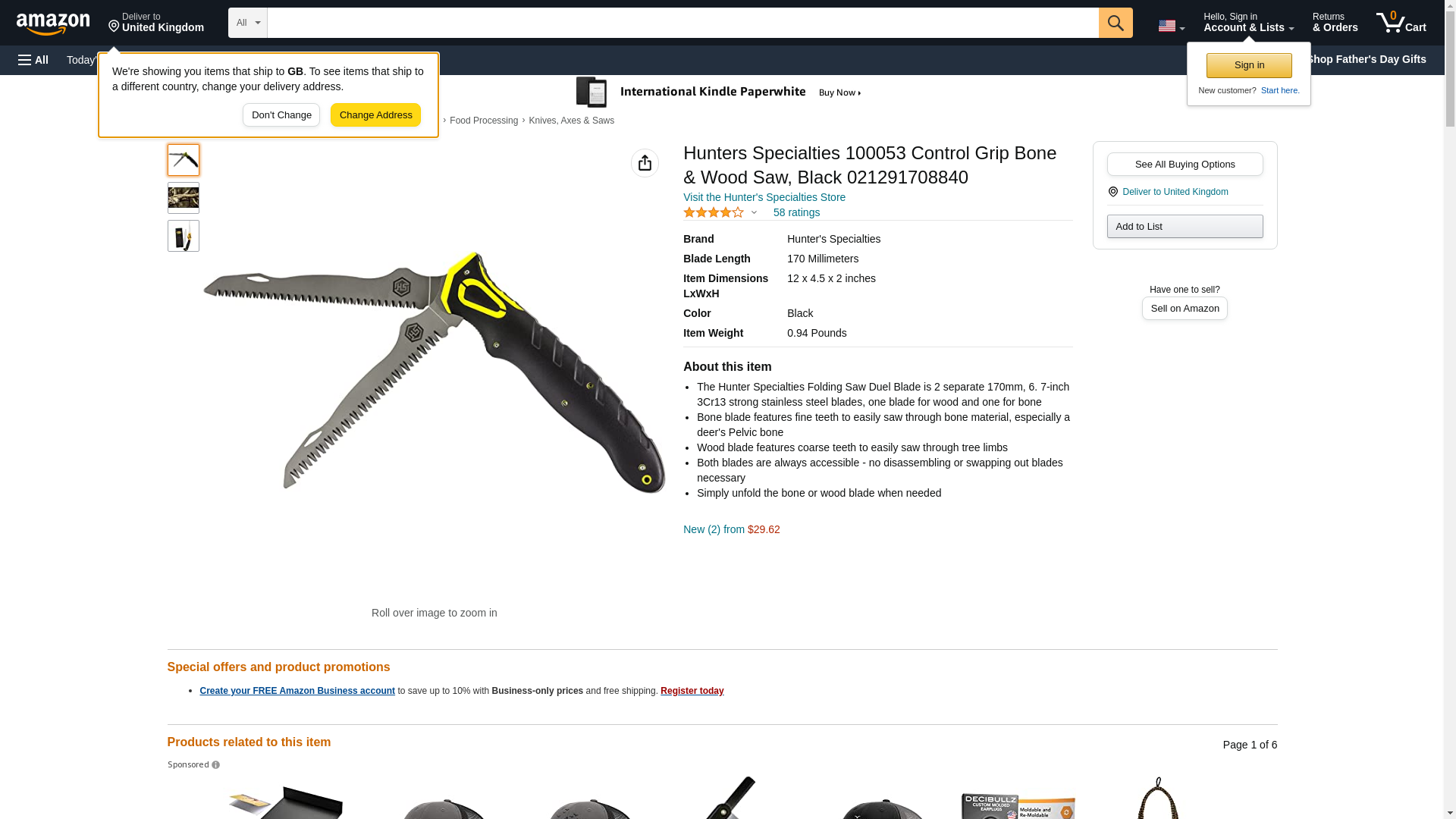Click the Add to List button
1456x819 pixels.
tap(1185, 227)
